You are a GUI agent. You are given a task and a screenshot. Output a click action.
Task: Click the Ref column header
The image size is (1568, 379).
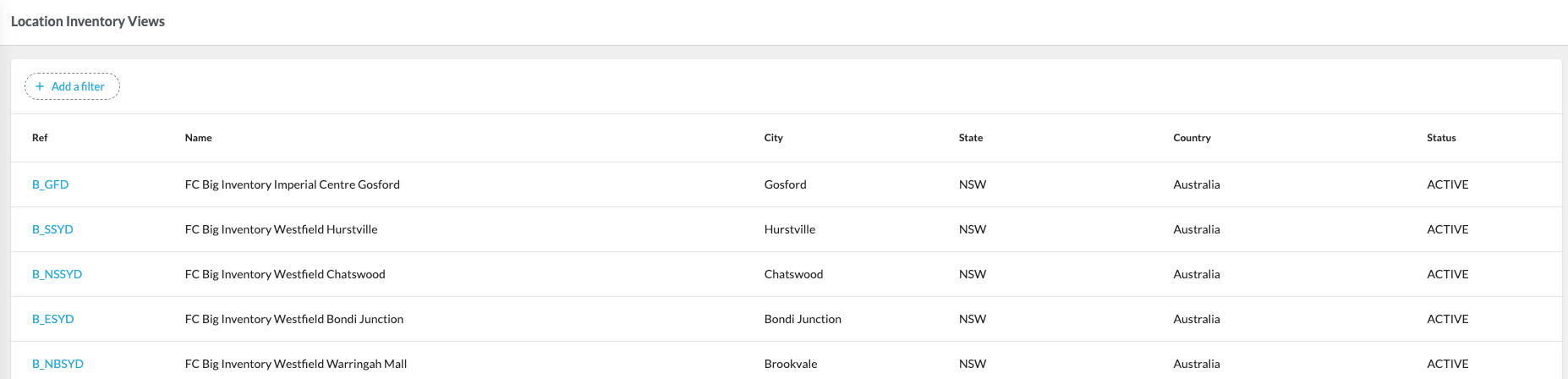click(40, 138)
